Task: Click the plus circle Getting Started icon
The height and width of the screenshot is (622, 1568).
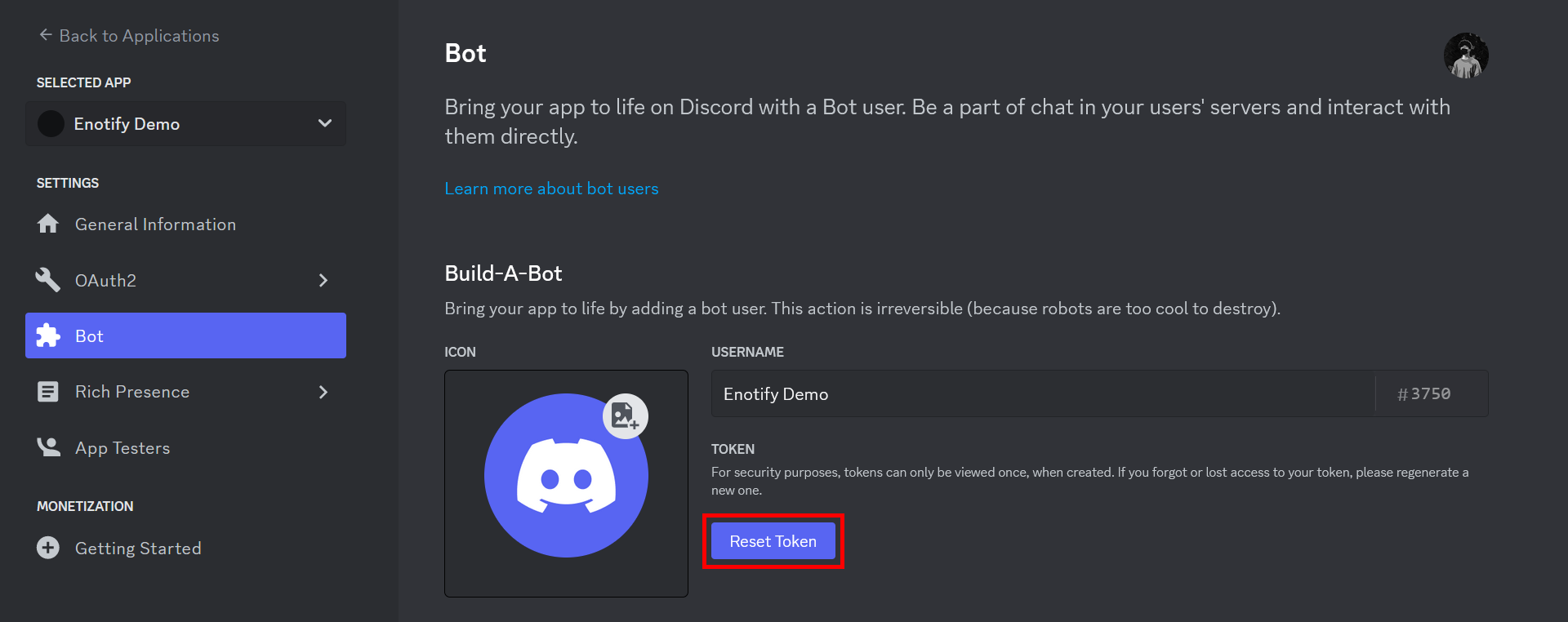Action: [x=48, y=548]
